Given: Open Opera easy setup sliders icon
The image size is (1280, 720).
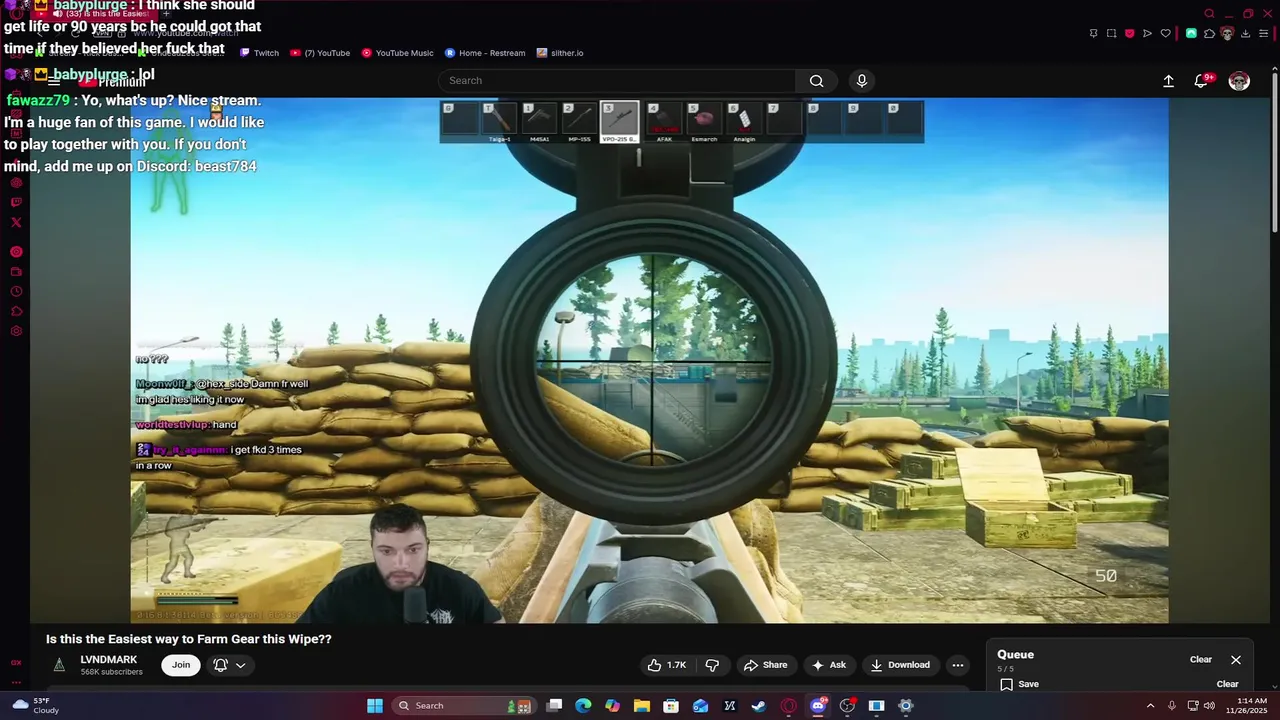Looking at the screenshot, I should pyautogui.click(x=1264, y=33).
